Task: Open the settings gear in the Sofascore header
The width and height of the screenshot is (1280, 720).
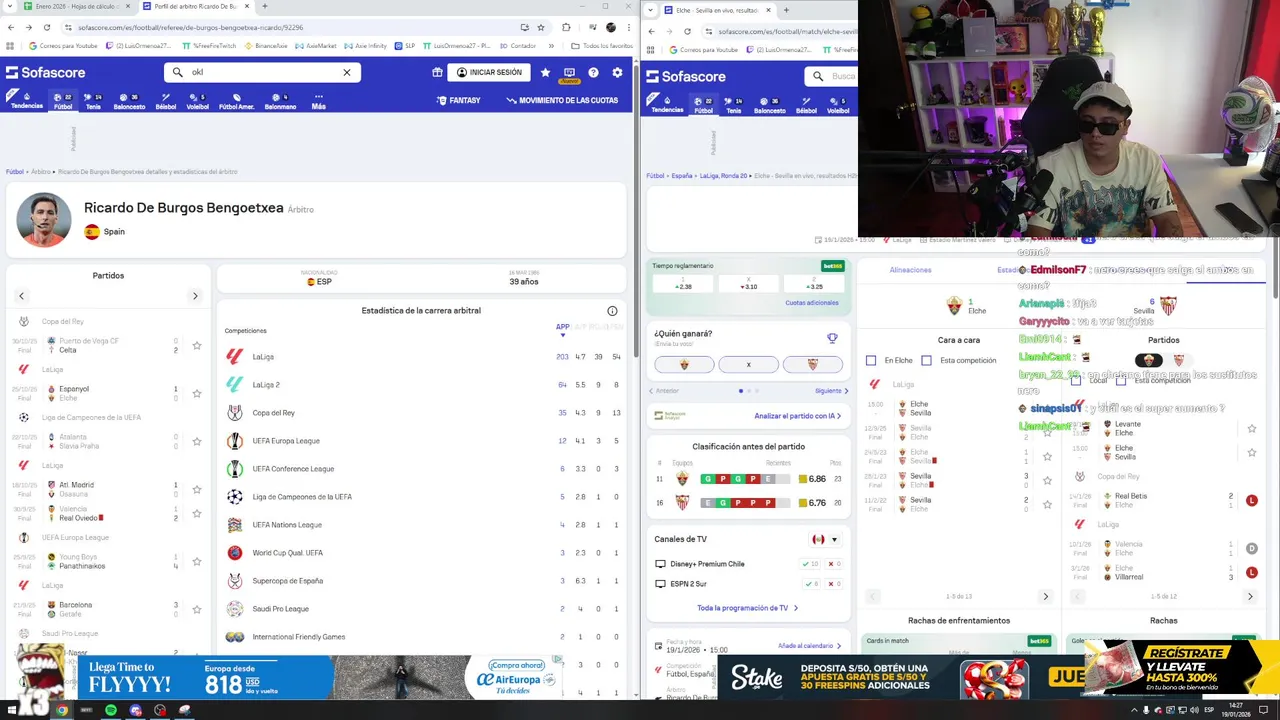Action: point(617,72)
